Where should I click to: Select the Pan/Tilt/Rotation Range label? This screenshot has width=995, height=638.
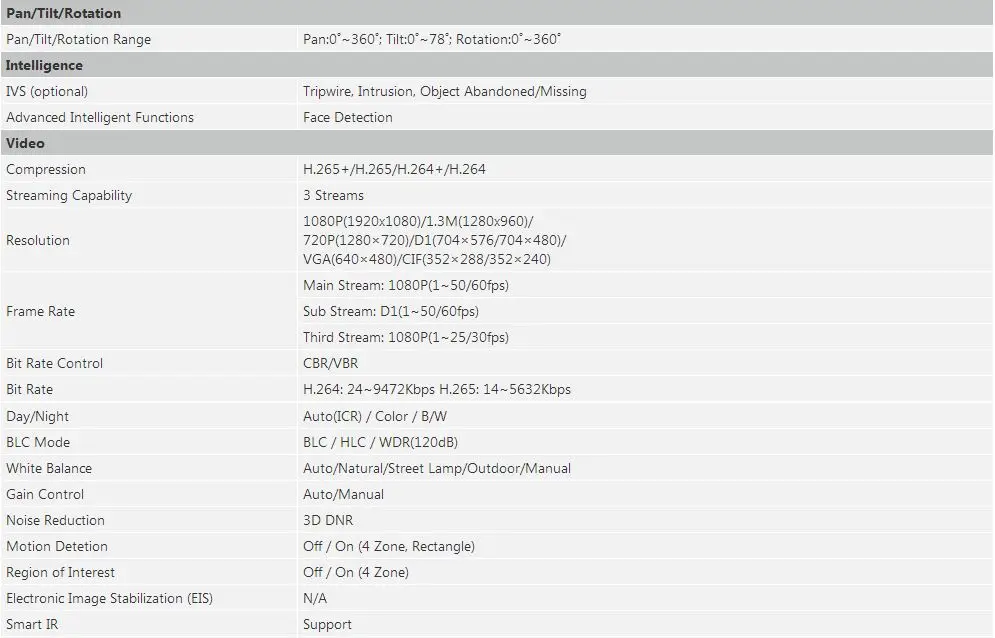coord(79,39)
